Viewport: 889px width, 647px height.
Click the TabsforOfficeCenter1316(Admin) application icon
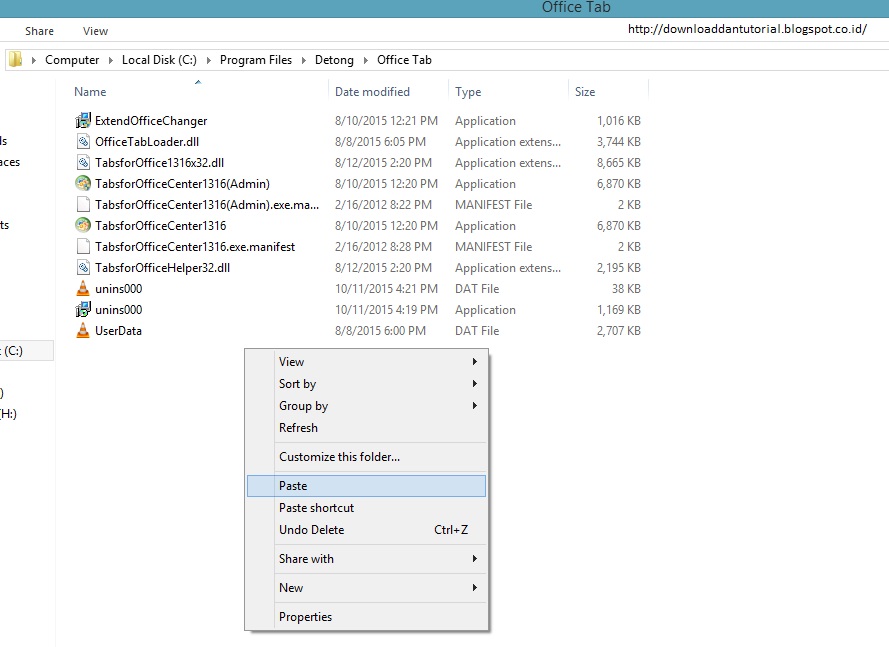click(x=83, y=183)
